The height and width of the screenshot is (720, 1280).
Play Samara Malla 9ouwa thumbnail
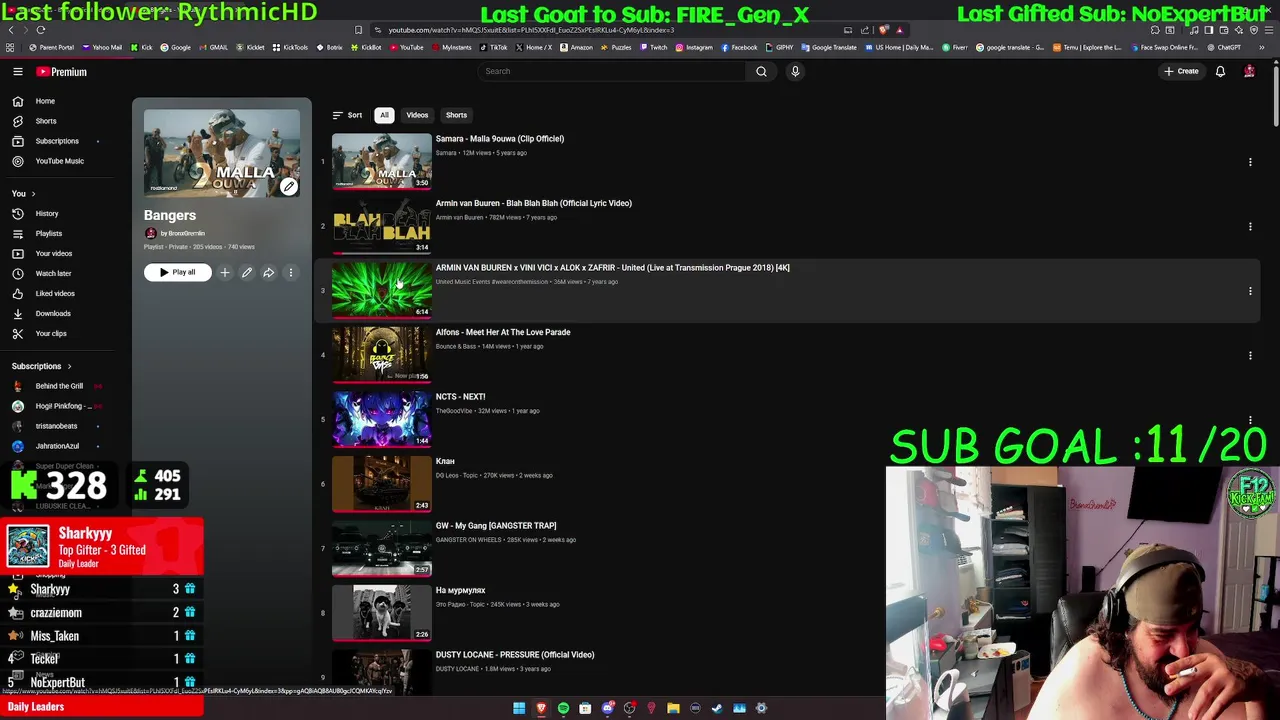[382, 161]
